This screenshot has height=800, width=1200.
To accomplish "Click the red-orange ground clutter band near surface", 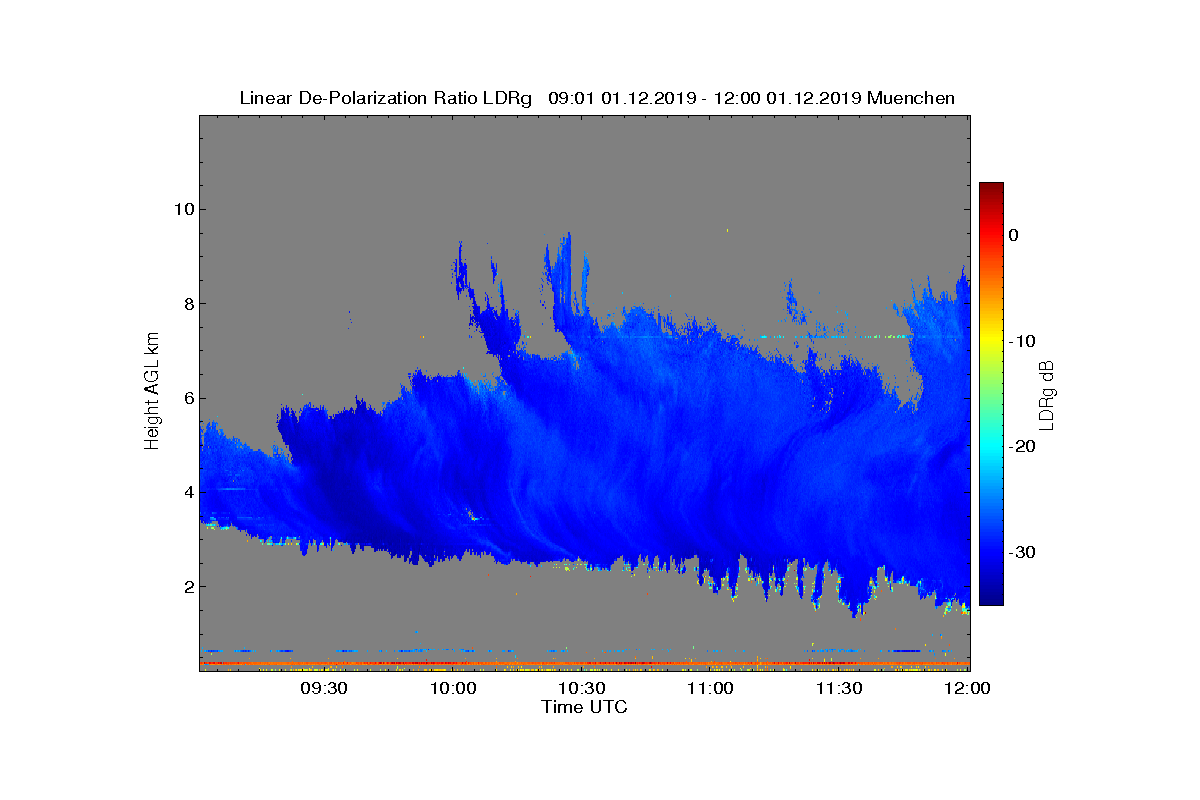I will pos(584,663).
